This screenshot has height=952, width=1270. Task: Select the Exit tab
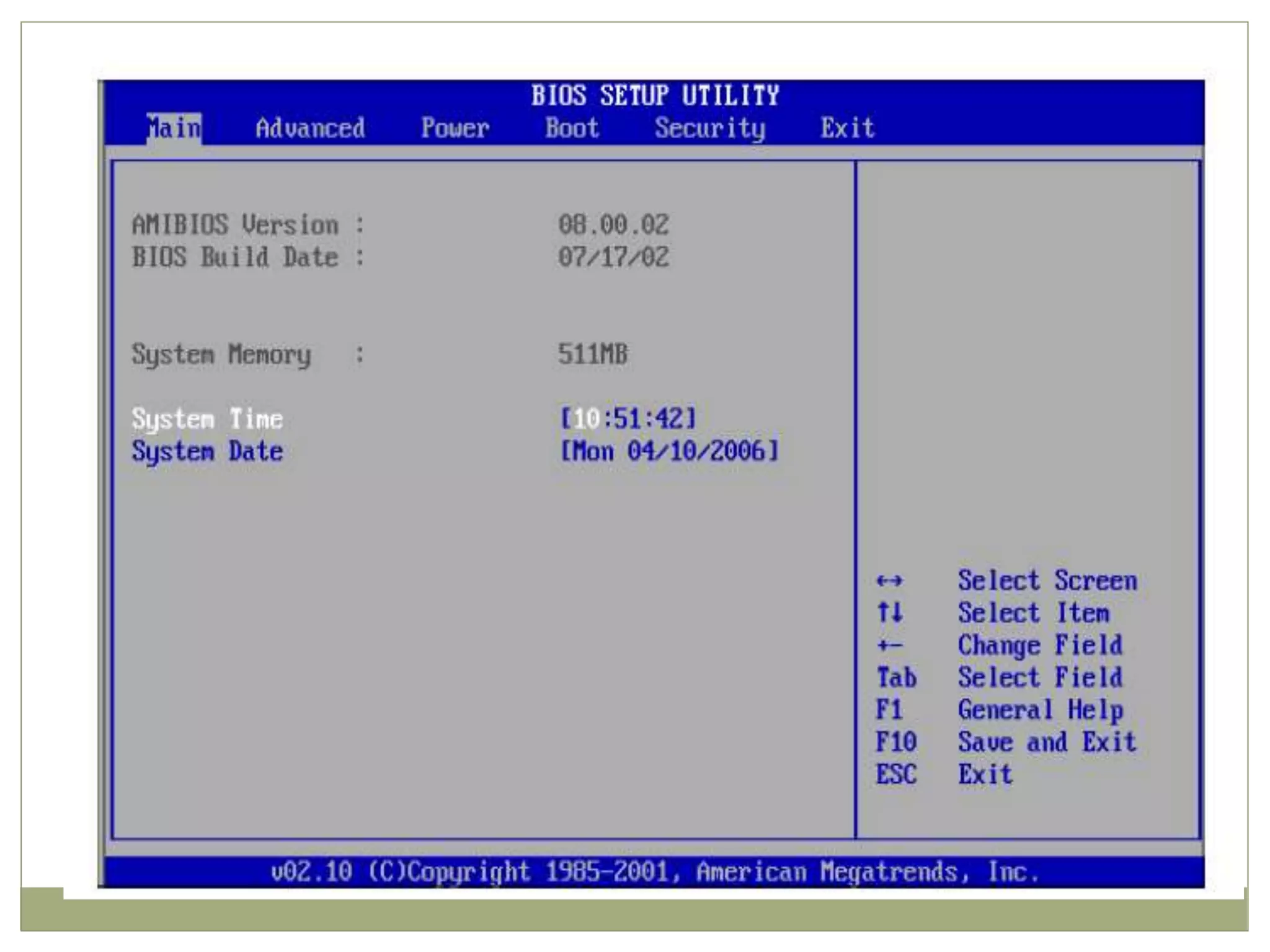[847, 128]
